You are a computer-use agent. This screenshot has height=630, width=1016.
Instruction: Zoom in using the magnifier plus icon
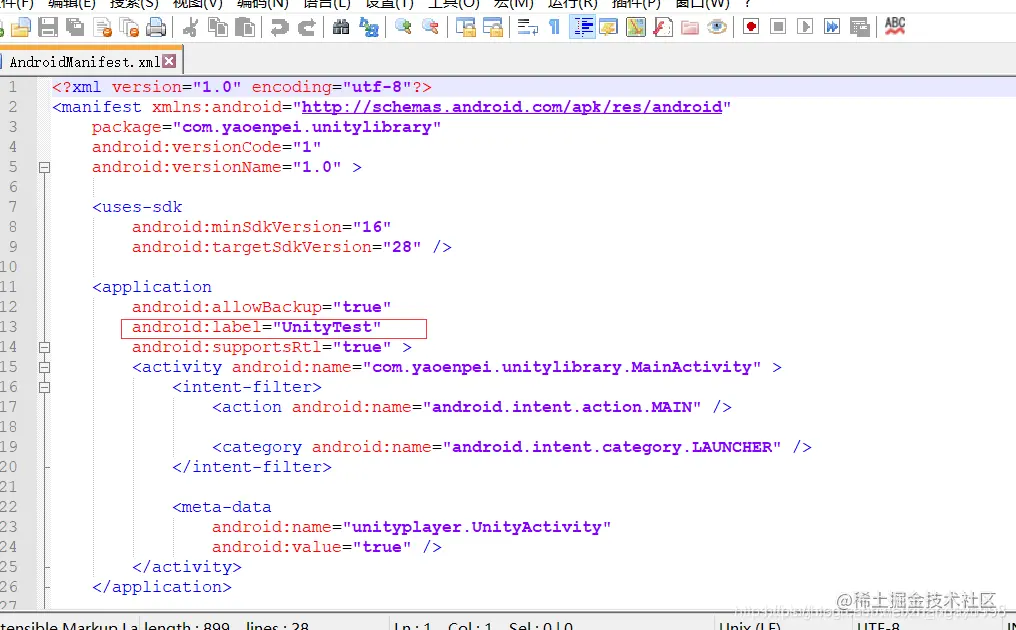pos(403,27)
